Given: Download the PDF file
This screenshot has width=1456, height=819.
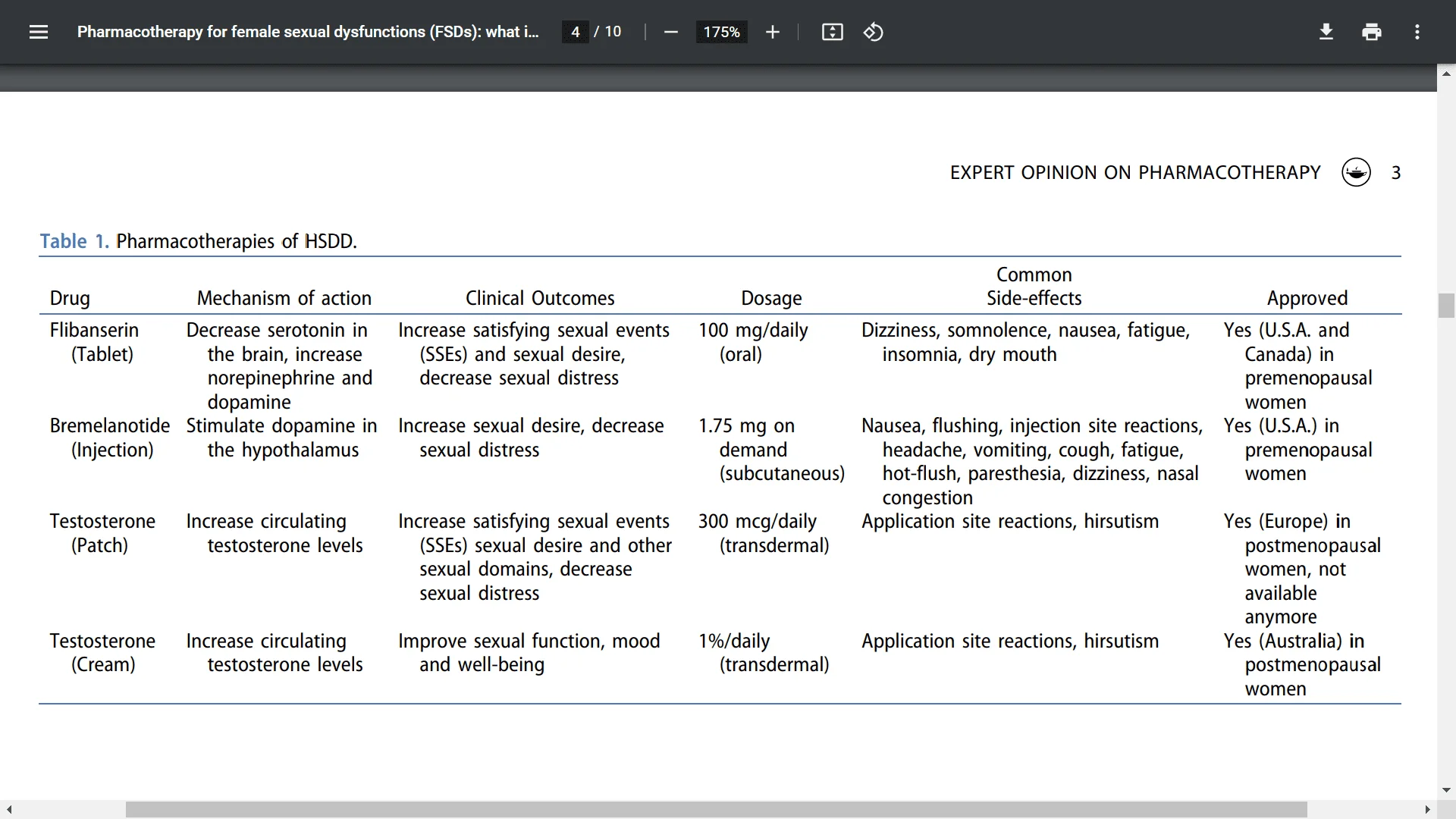Looking at the screenshot, I should (1326, 32).
